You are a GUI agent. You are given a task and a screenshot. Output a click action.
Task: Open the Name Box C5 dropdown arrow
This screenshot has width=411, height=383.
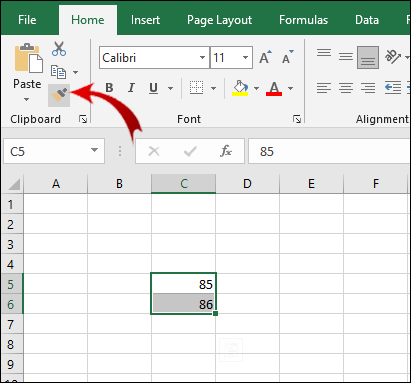pos(95,151)
